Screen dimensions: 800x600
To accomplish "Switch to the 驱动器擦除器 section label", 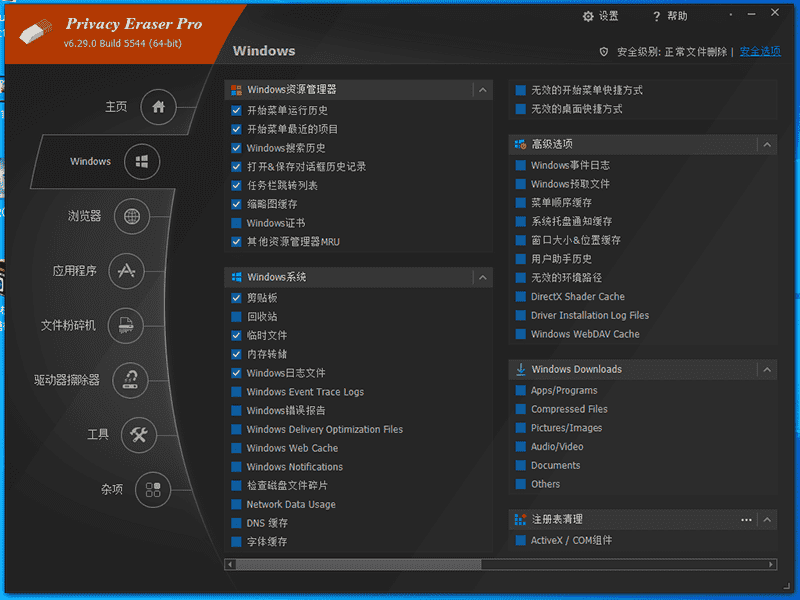I will click(x=67, y=380).
